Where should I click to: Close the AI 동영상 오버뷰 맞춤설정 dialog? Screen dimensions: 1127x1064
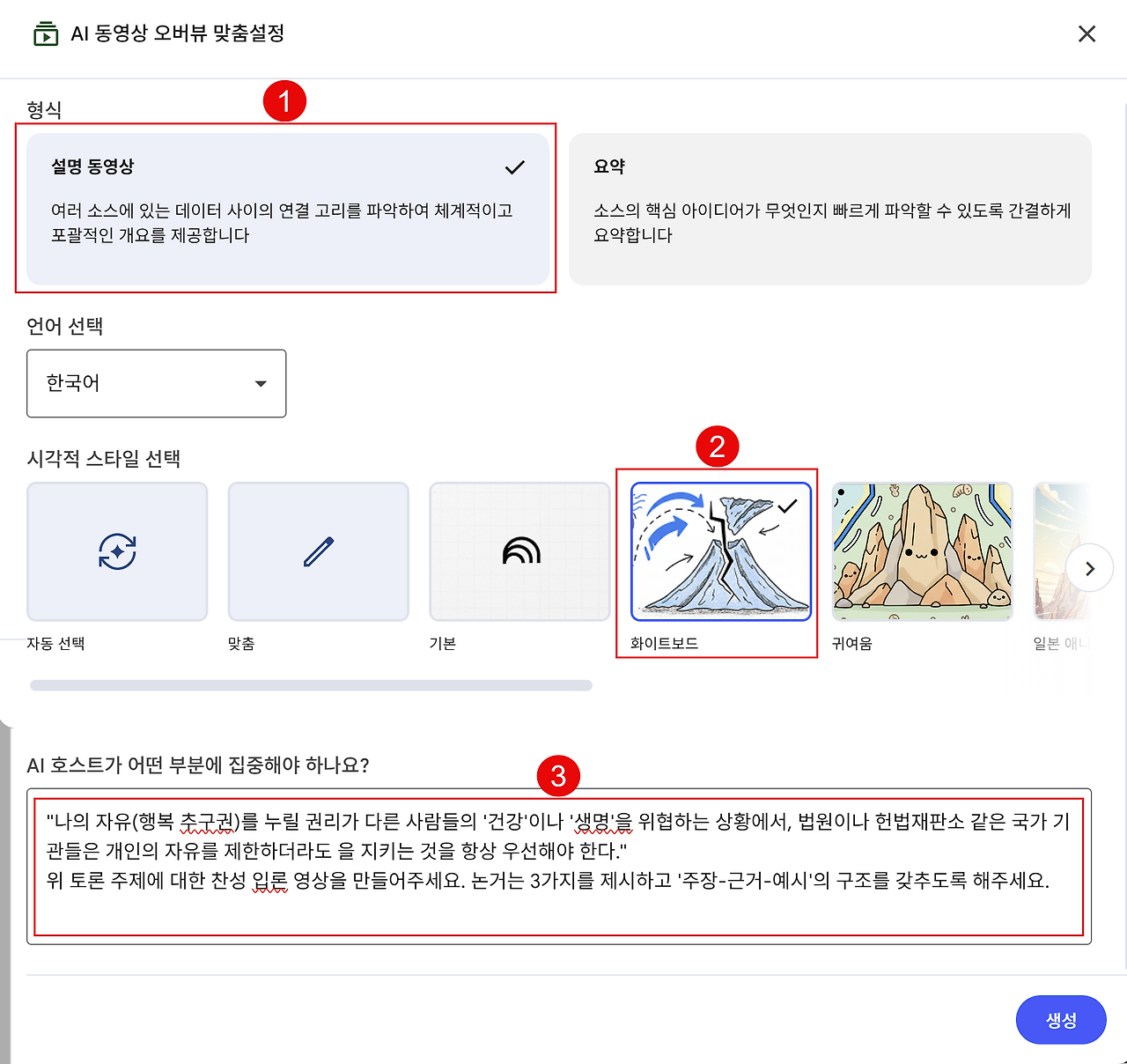1087,33
